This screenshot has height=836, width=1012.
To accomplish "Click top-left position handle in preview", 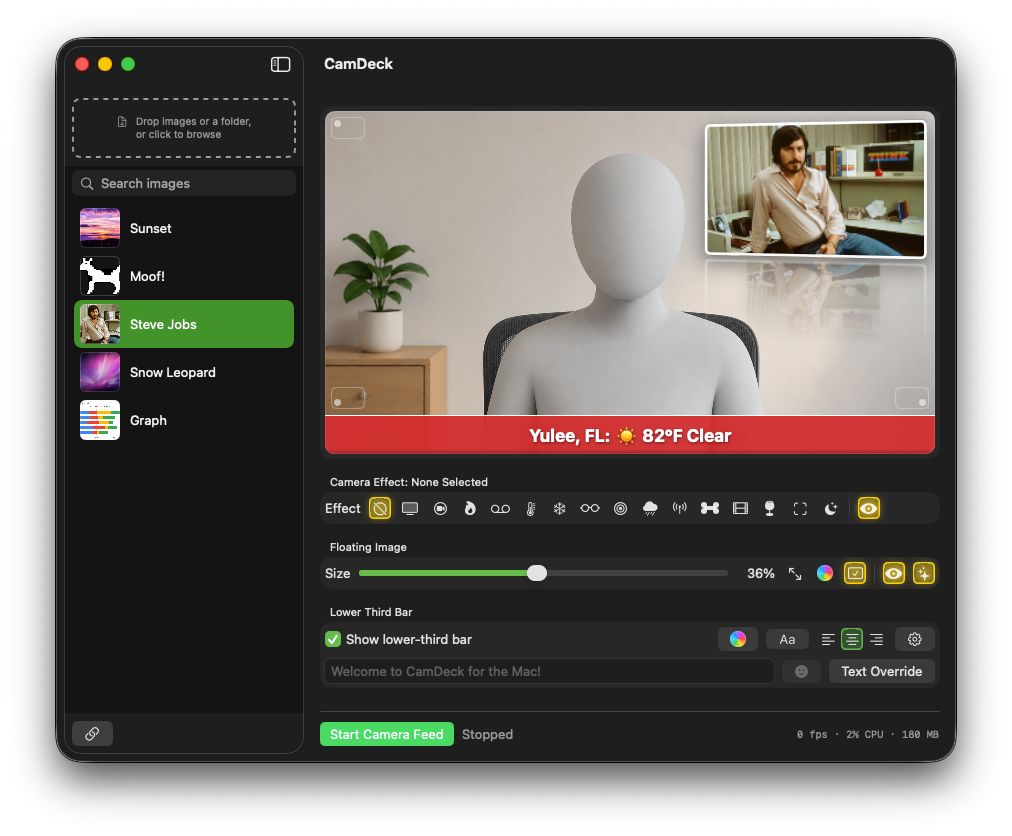I will (x=348, y=128).
